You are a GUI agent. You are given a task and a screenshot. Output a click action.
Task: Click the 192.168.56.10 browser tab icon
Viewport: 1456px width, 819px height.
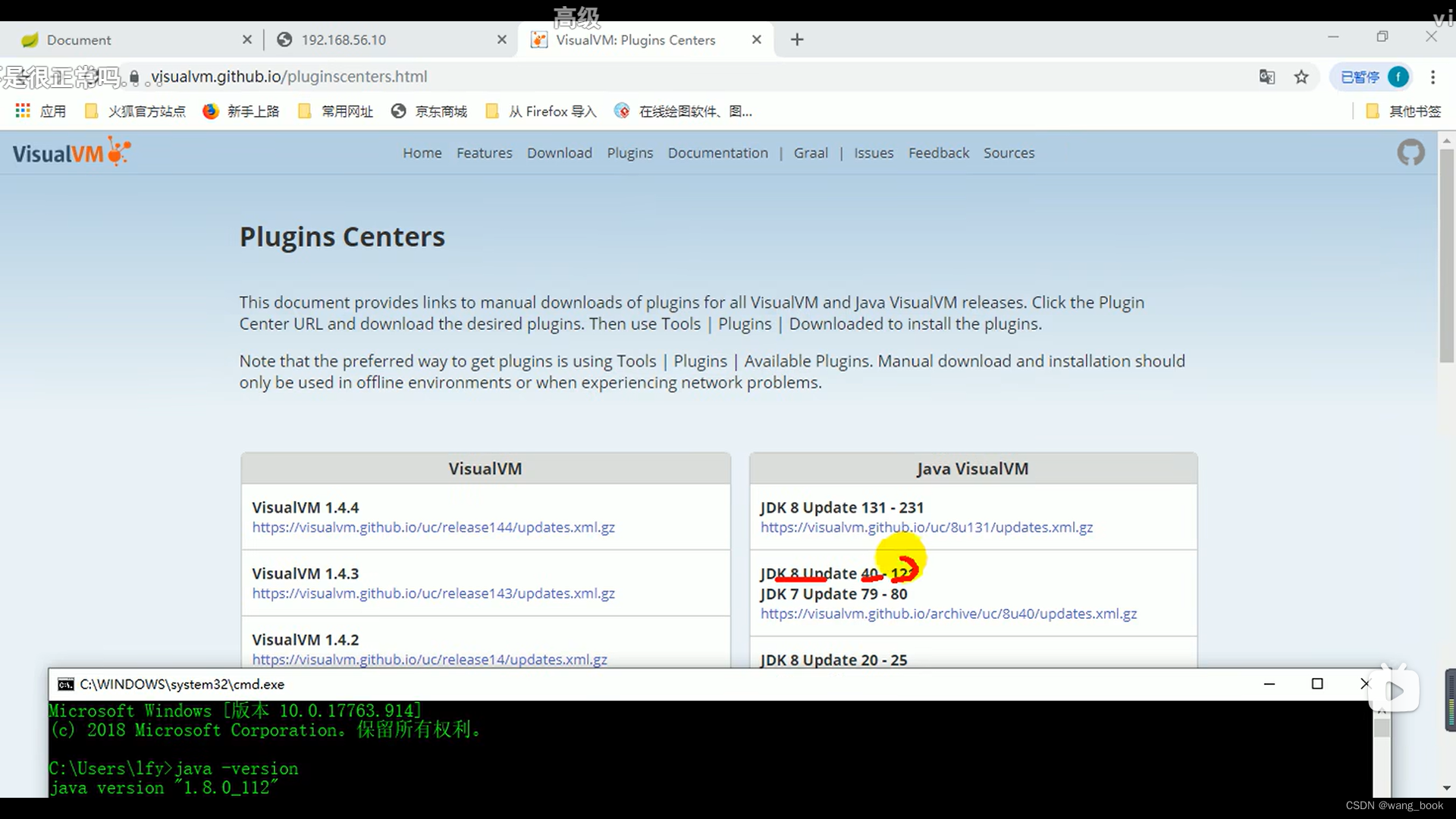coord(284,40)
